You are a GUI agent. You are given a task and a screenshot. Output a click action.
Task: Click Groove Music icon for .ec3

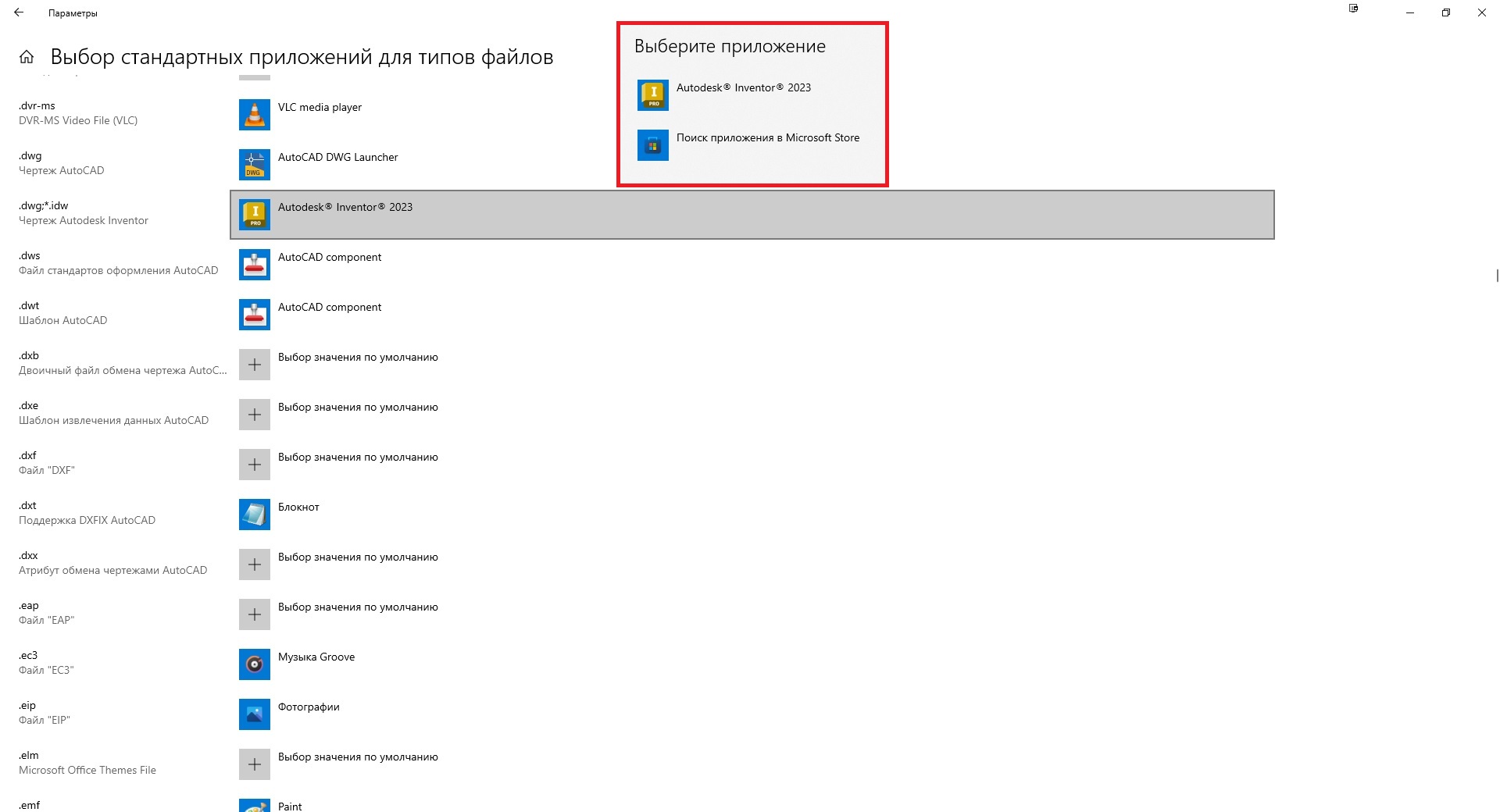coord(255,664)
